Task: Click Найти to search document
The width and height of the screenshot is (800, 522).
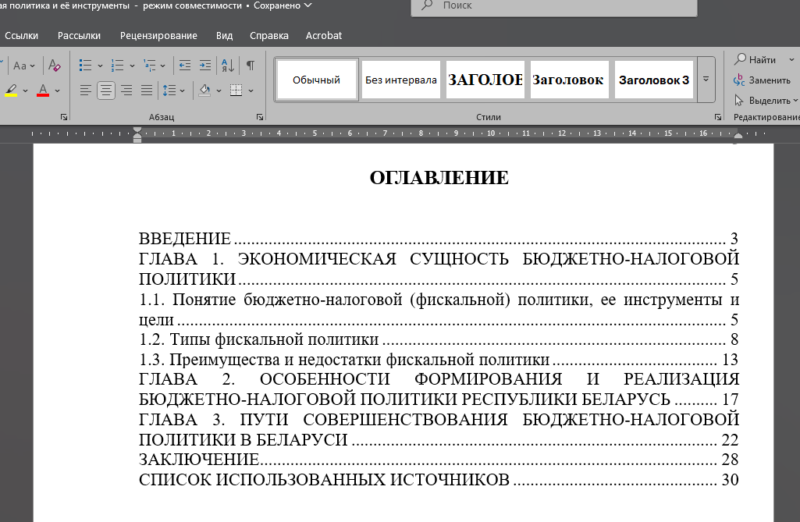Action: point(756,60)
